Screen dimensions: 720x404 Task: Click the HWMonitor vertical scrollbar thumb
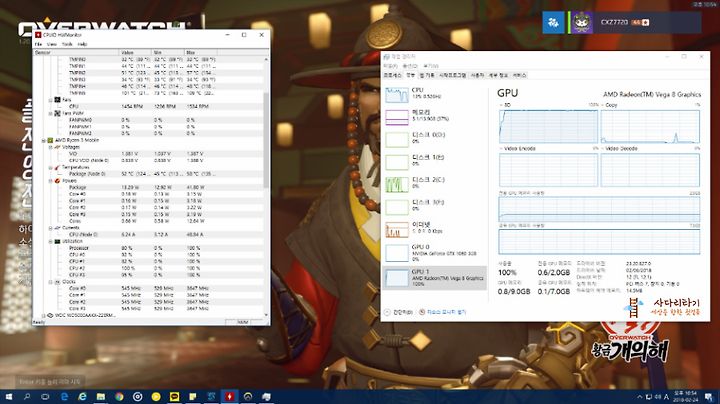(266, 140)
